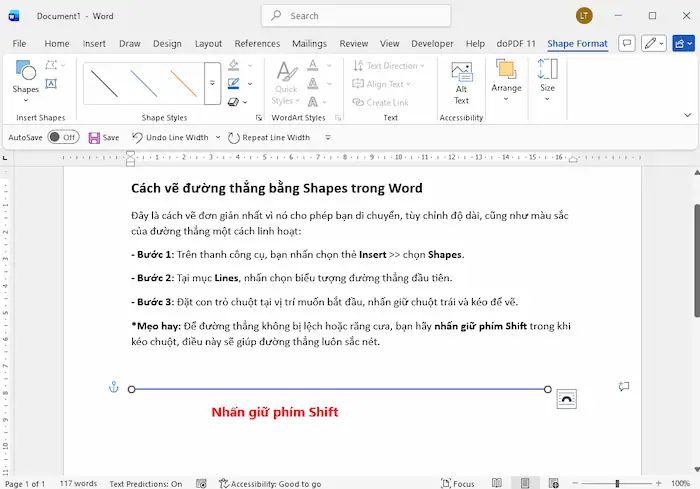Click the Save icon in Quick Access toolbar

pyautogui.click(x=94, y=137)
